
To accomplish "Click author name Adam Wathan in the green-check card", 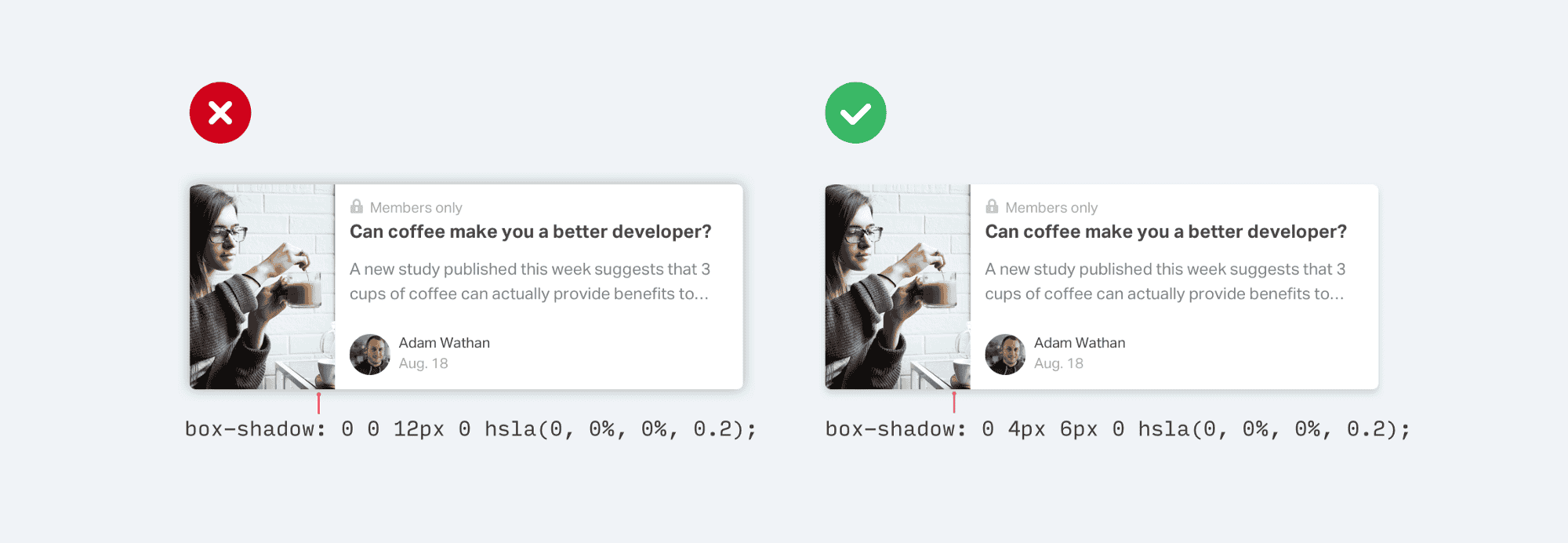I will pos(1079,343).
